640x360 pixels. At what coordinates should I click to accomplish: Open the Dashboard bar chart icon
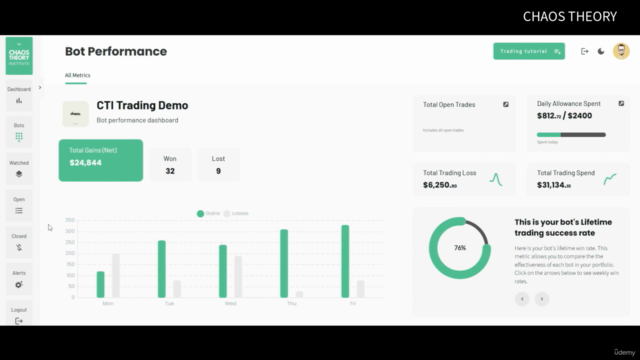(19, 100)
